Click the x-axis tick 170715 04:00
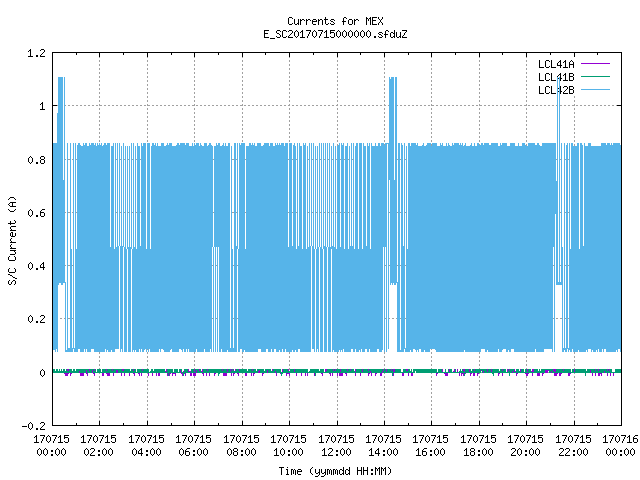Screen dimensions: 640x480 (x=147, y=446)
